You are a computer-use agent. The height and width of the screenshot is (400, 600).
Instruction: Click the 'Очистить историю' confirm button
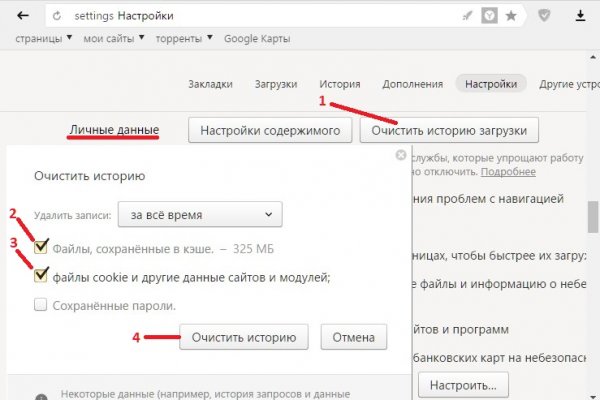tap(244, 337)
